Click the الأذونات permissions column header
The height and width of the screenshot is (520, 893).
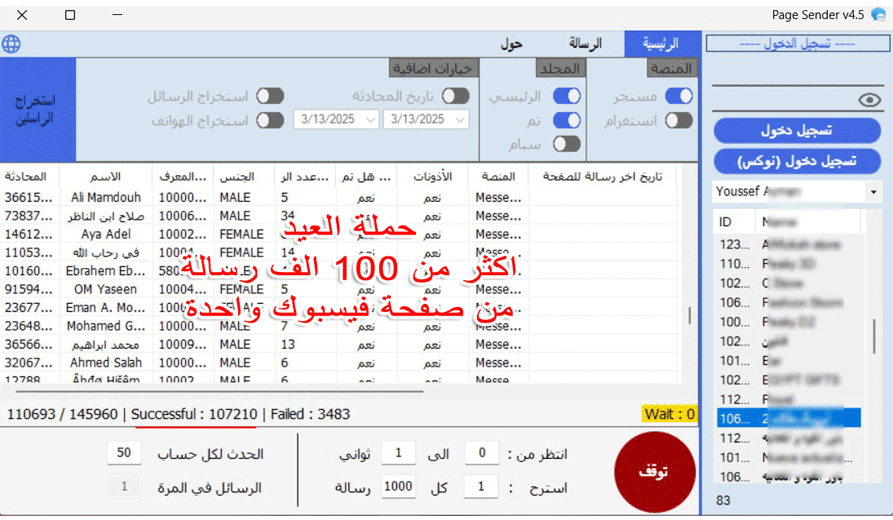tap(432, 177)
